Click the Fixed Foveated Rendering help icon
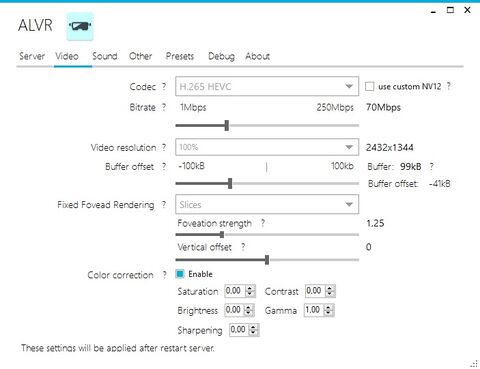 [164, 205]
